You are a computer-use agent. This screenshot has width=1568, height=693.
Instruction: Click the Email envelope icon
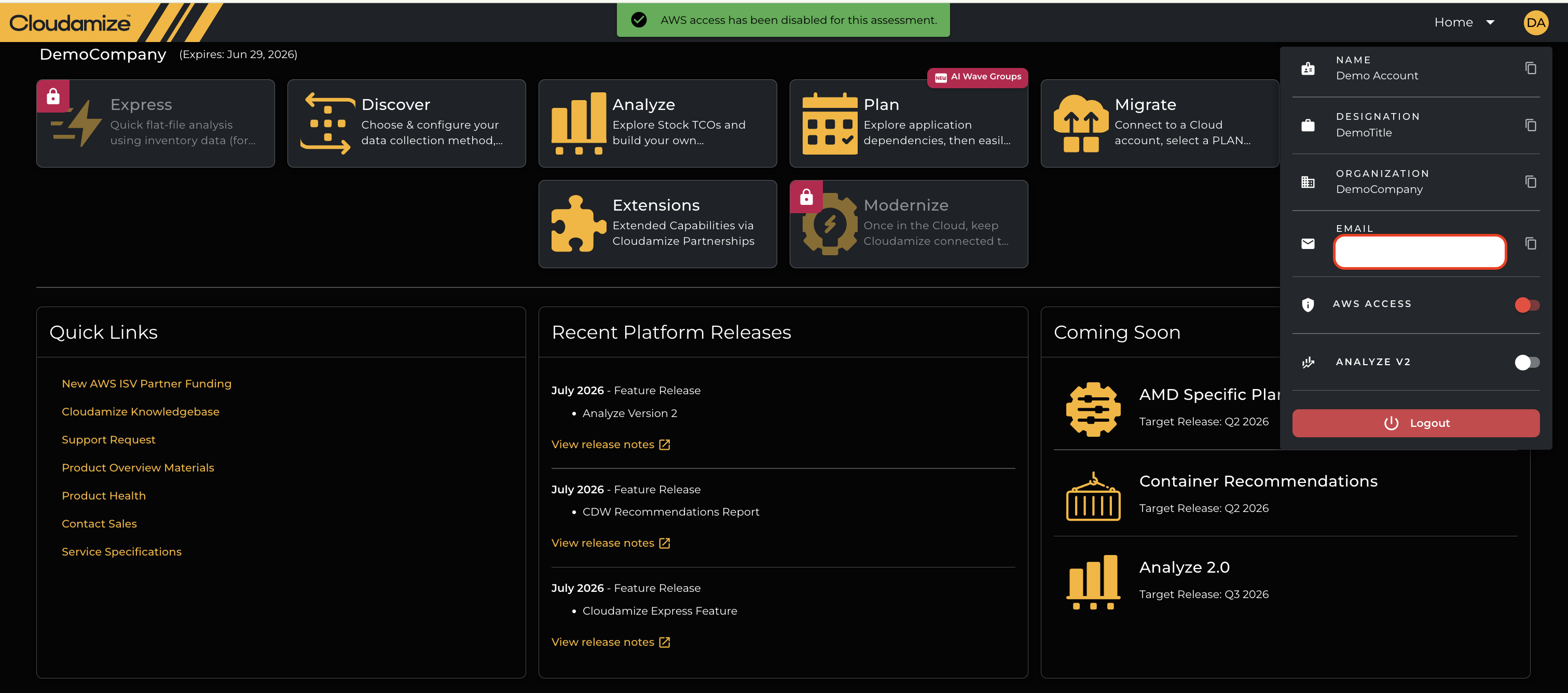(1308, 243)
